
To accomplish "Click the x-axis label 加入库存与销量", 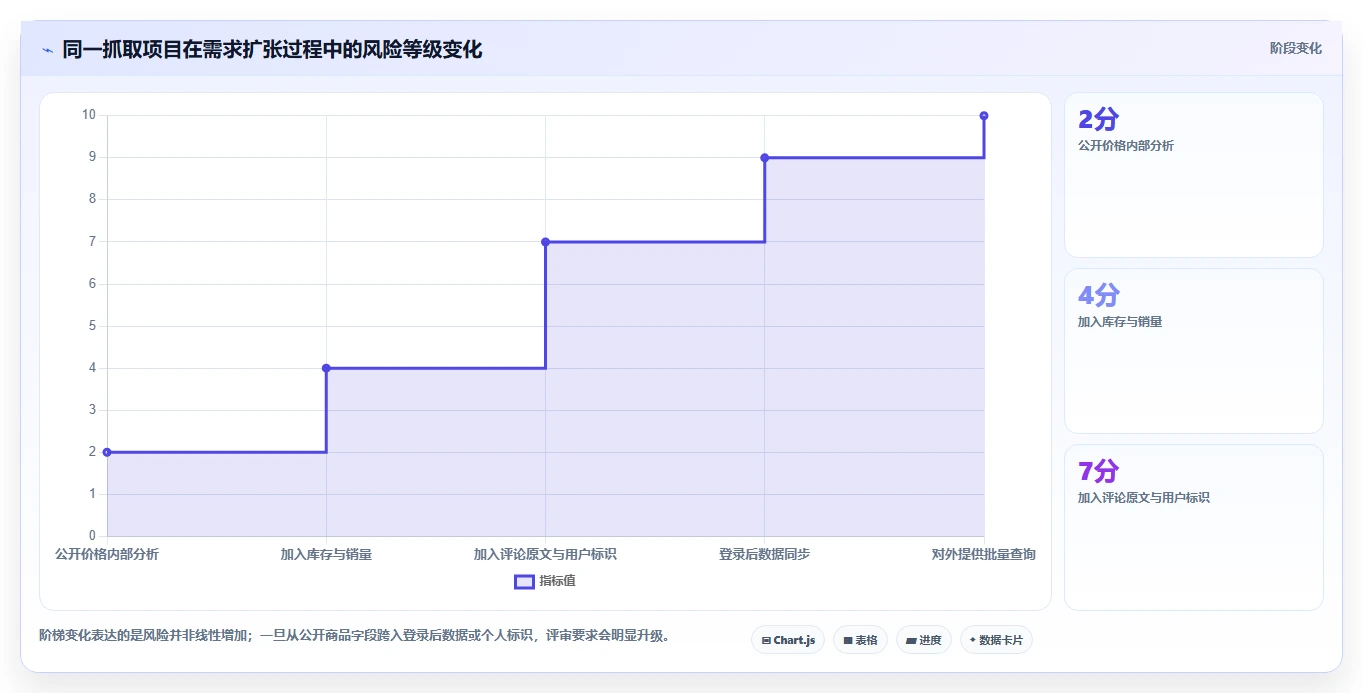I will tap(326, 554).
